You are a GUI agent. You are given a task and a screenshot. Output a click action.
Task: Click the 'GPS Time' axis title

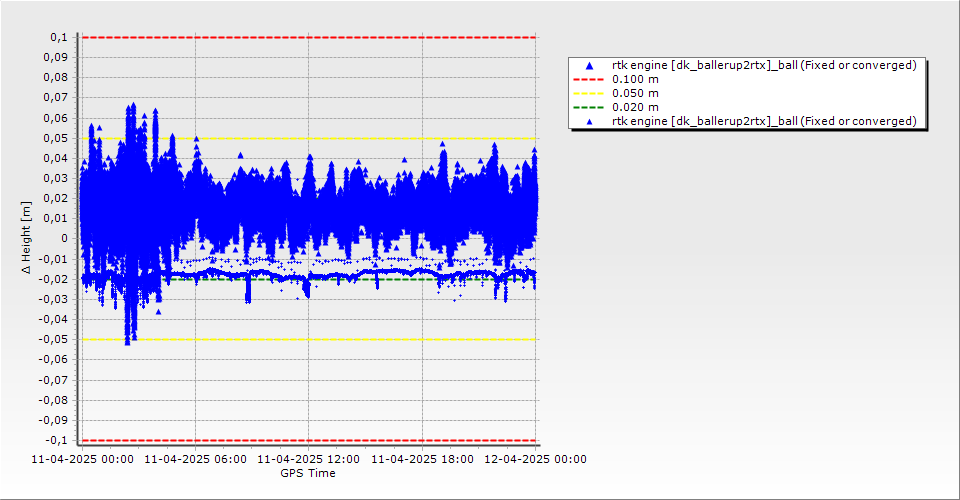[308, 473]
